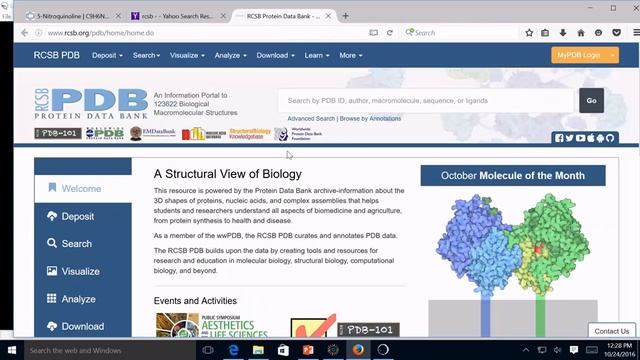The height and width of the screenshot is (360, 640).
Task: Expand the Learn dropdown in navbar
Action: (x=317, y=55)
